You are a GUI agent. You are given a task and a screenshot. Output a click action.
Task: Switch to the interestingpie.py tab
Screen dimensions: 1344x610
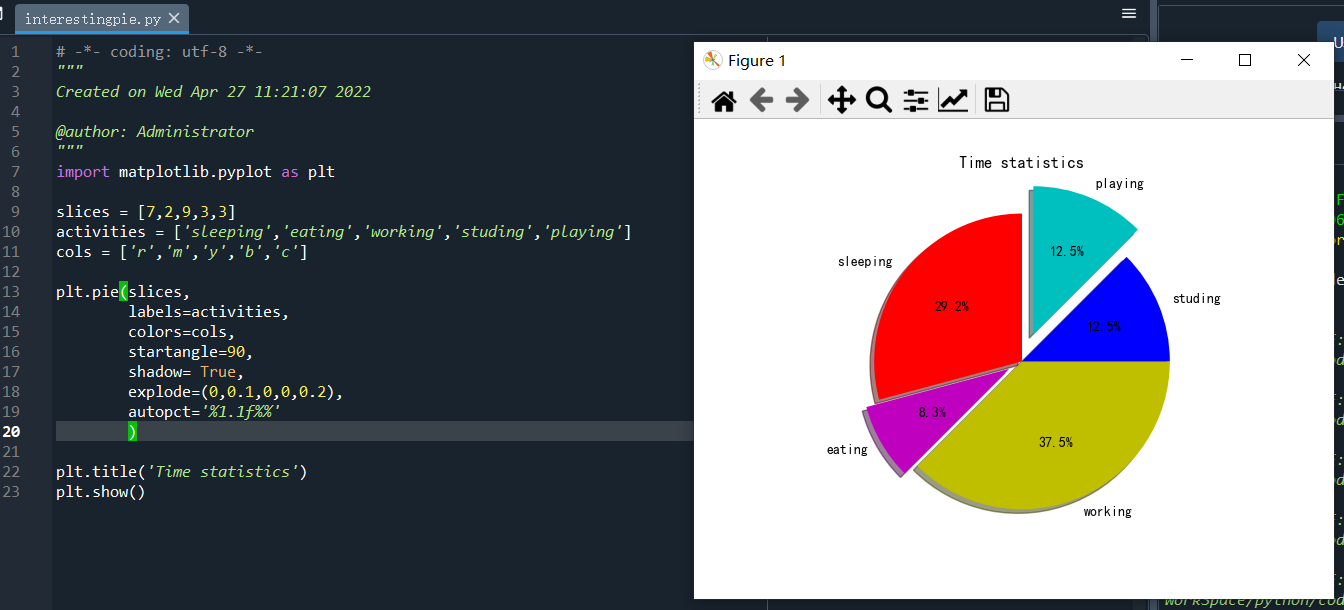click(x=92, y=19)
